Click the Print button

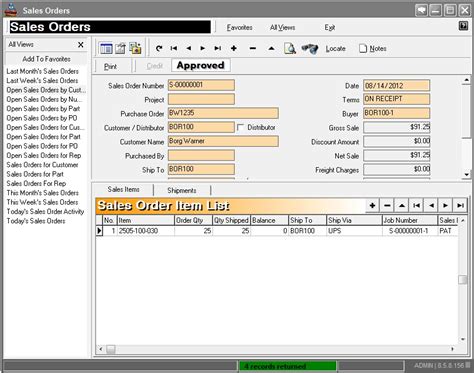click(x=110, y=66)
